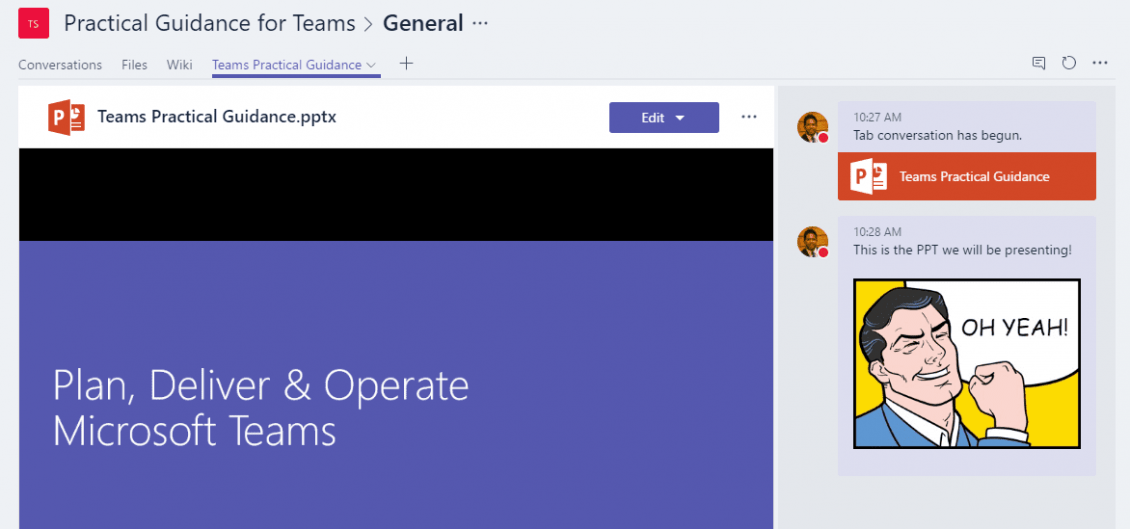Toggle the tab conversation chat icon
Screen dimensions: 1130x529
pyautogui.click(x=1038, y=63)
